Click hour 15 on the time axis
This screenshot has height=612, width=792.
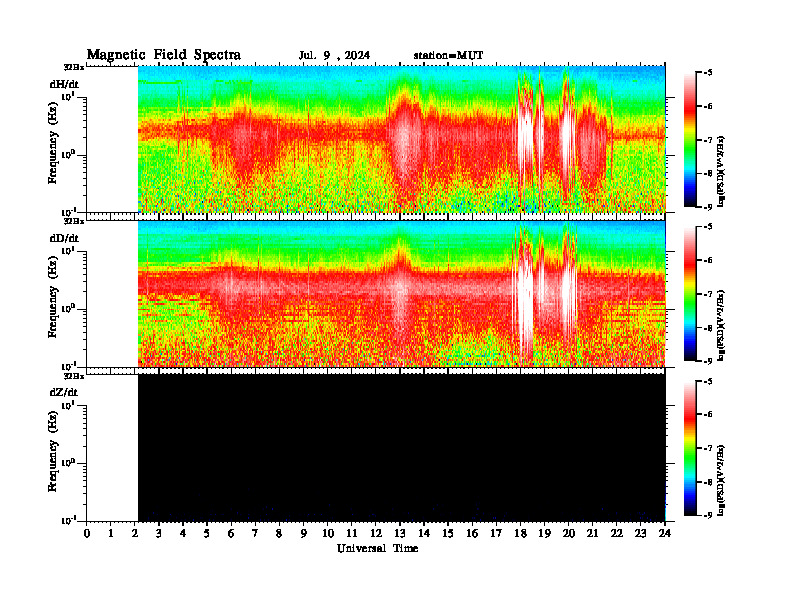[x=448, y=533]
